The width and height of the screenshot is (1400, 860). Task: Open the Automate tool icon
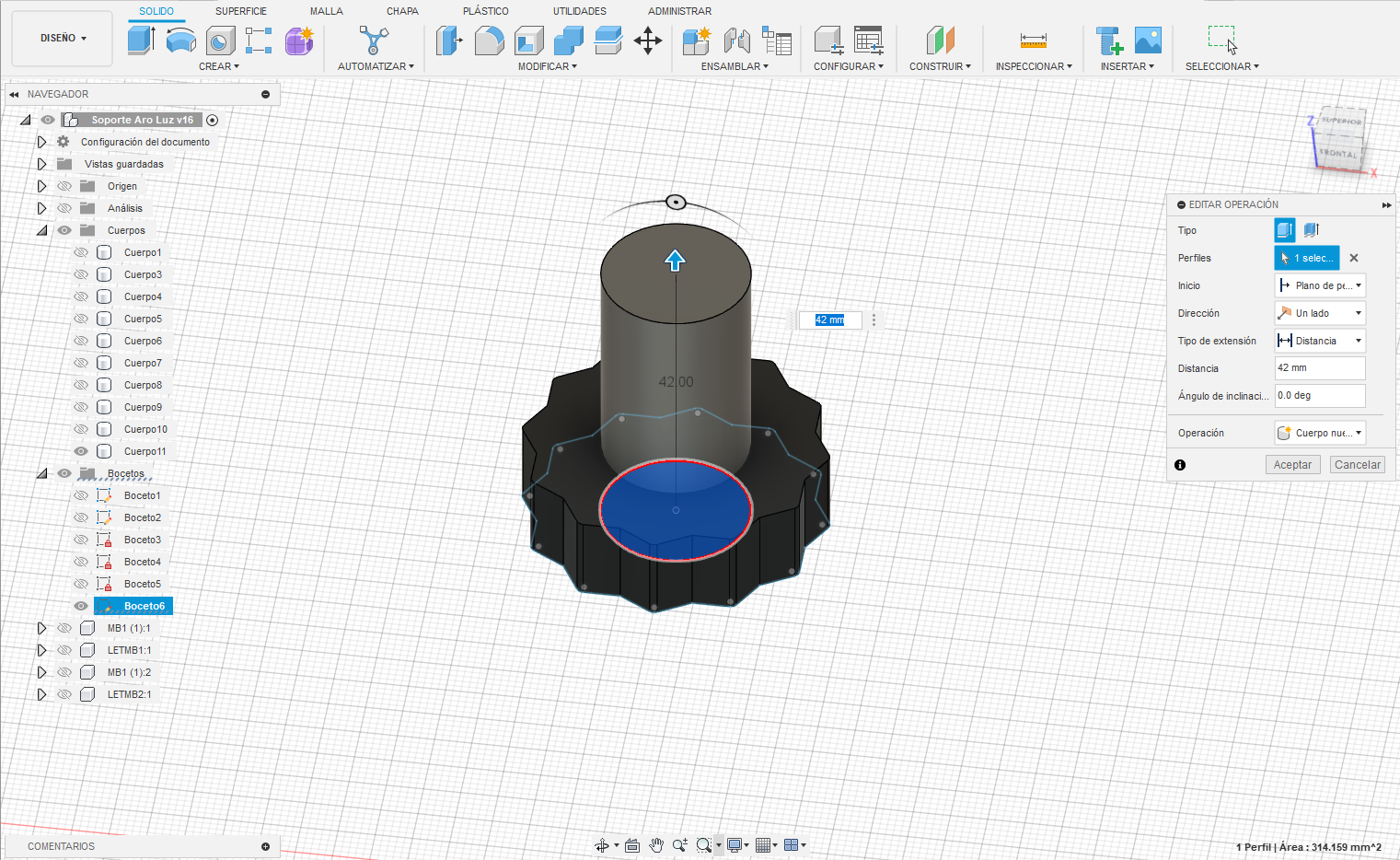374,41
